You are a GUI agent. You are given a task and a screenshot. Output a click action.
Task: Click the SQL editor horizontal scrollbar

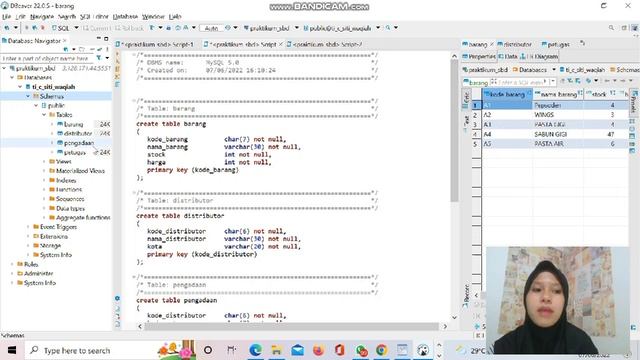pyautogui.click(x=292, y=327)
